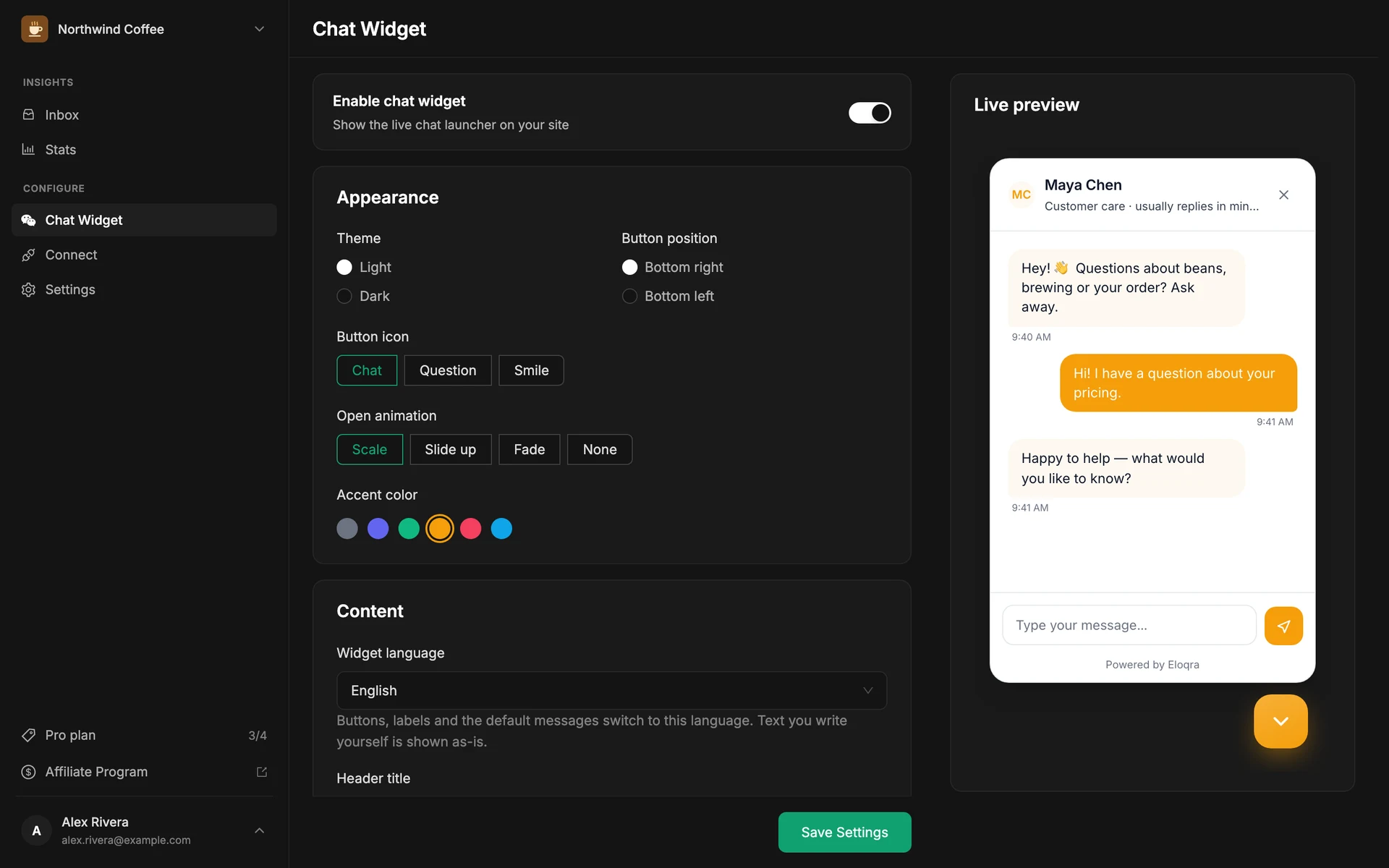Select the Question button icon option

click(448, 370)
